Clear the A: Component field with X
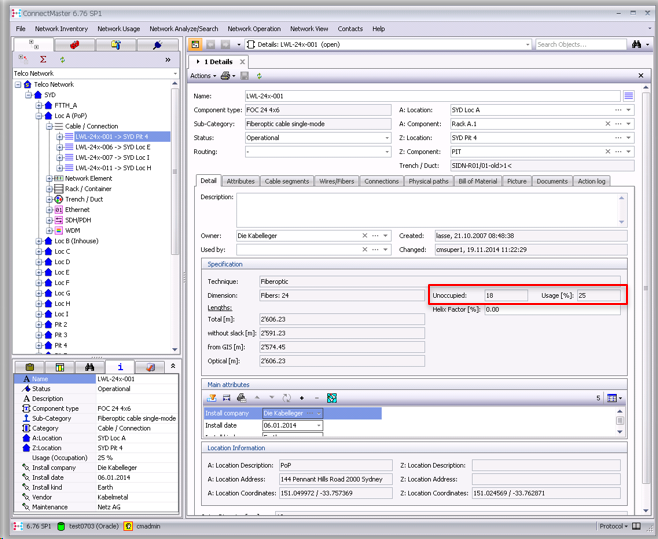The height and width of the screenshot is (539, 658). click(608, 124)
